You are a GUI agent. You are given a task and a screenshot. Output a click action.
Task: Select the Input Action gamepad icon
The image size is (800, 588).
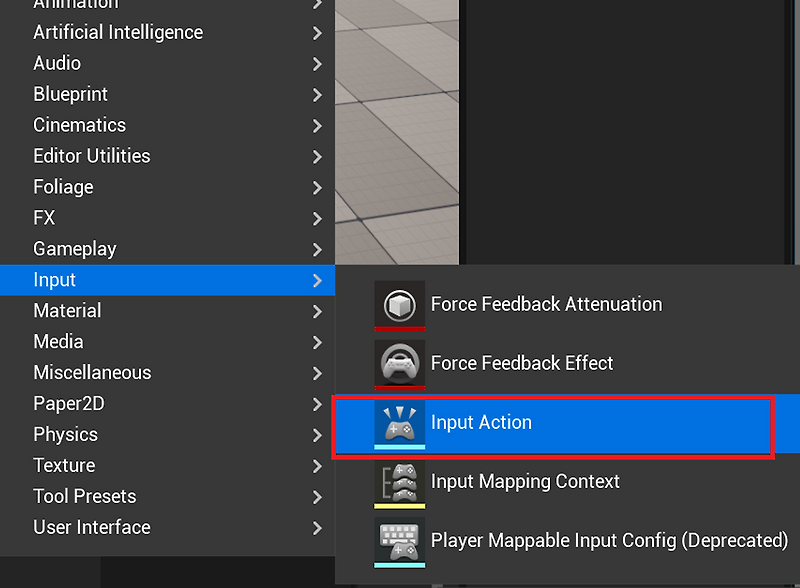pyautogui.click(x=397, y=423)
